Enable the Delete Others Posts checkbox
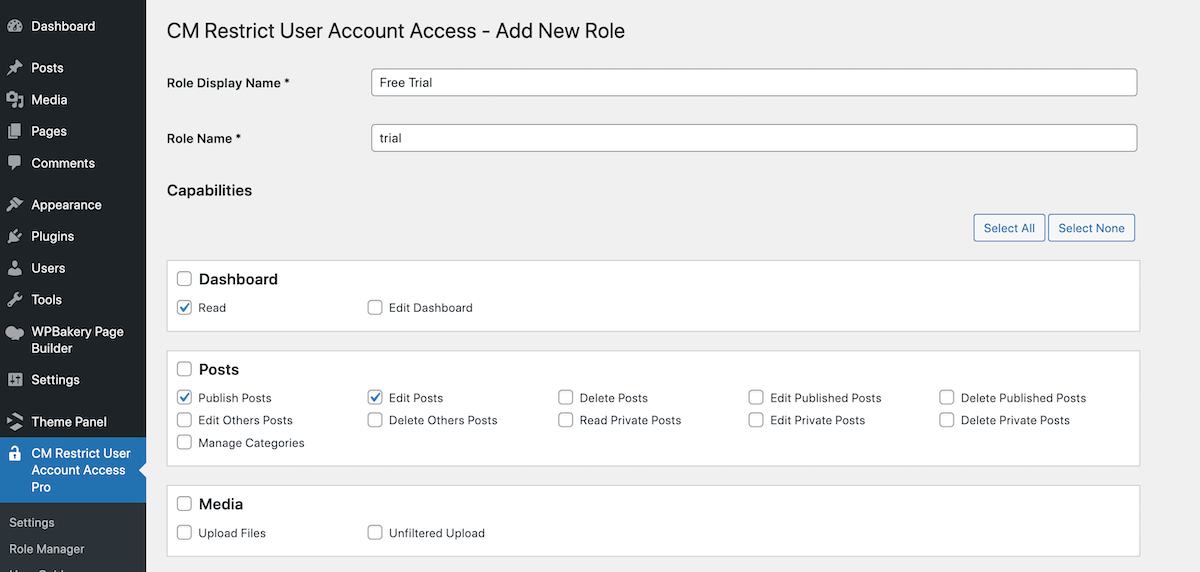The width and height of the screenshot is (1200, 572). [x=375, y=420]
